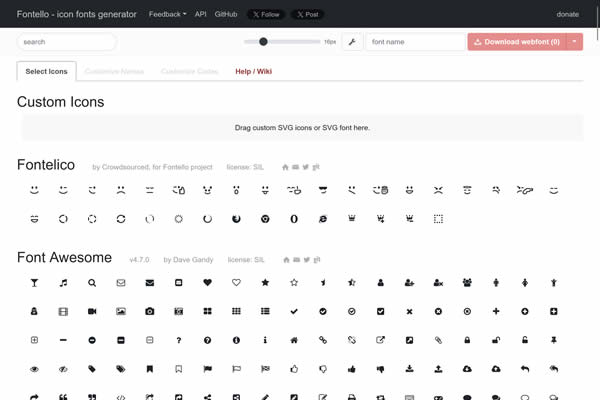Open the Font Awesome Twitter icon link
Image resolution: width=600 pixels, height=400 pixels.
(307, 260)
